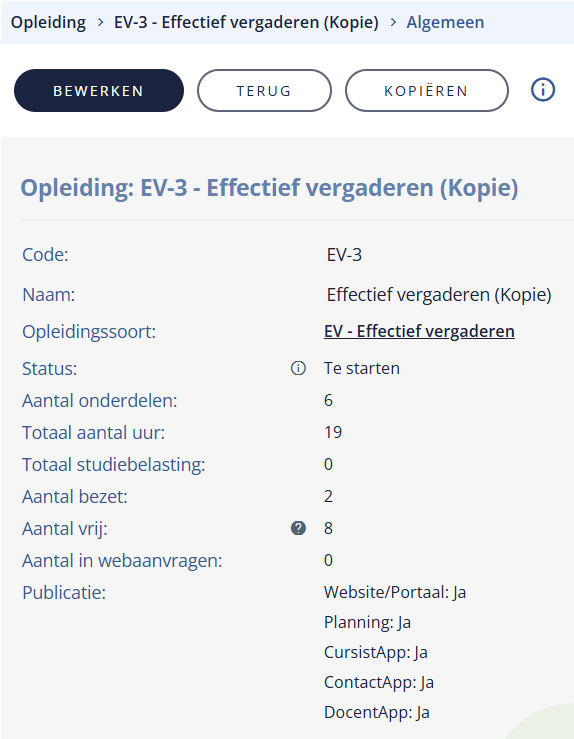
Task: Click the Te starten status value
Action: 361,368
